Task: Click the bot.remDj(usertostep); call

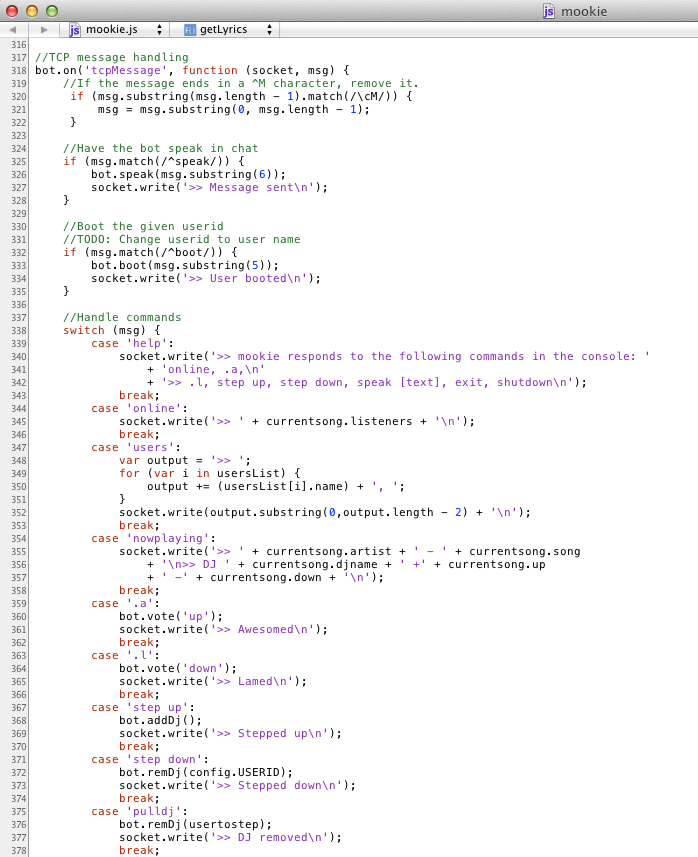Action: point(196,825)
